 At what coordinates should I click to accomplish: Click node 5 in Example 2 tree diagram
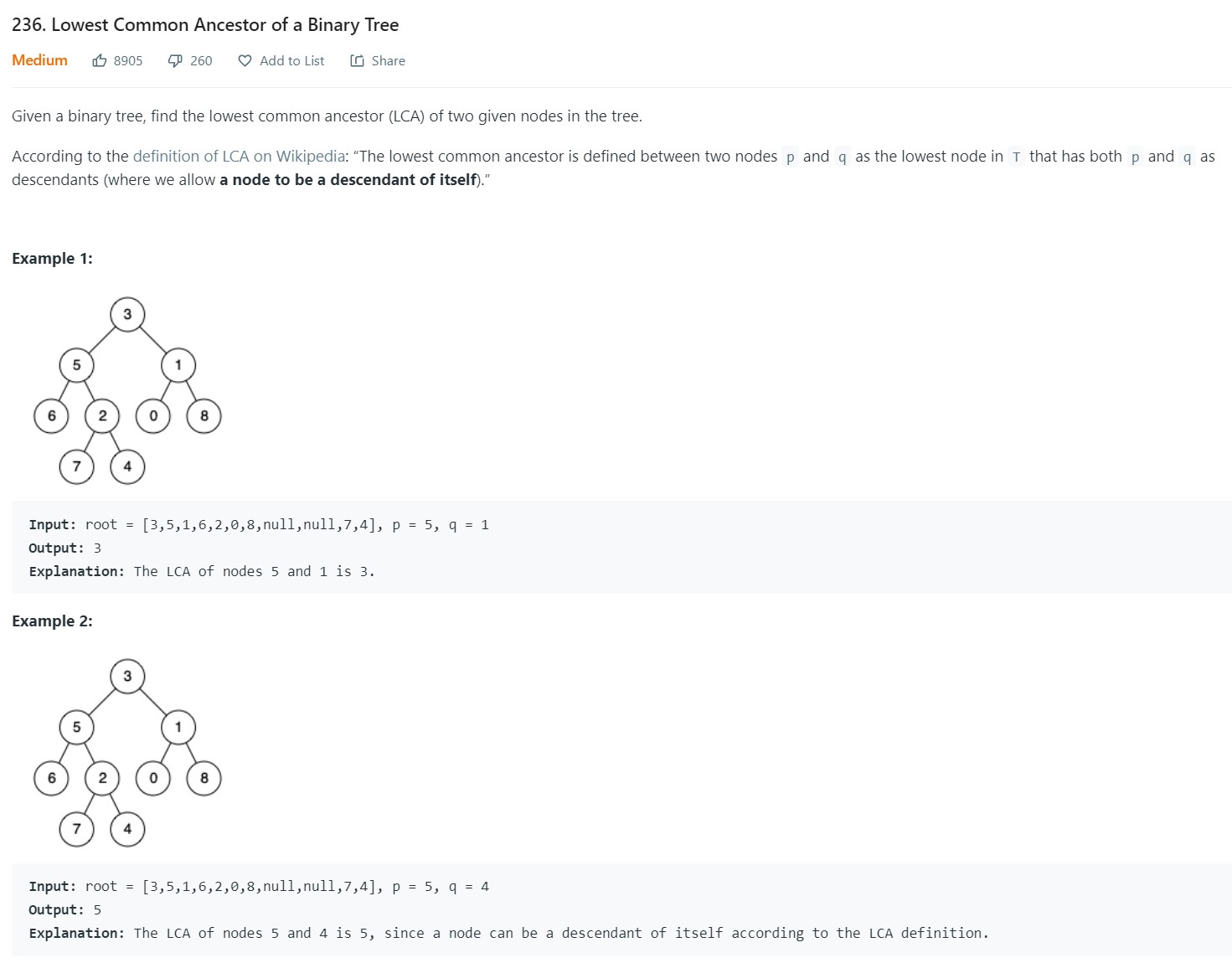click(77, 727)
